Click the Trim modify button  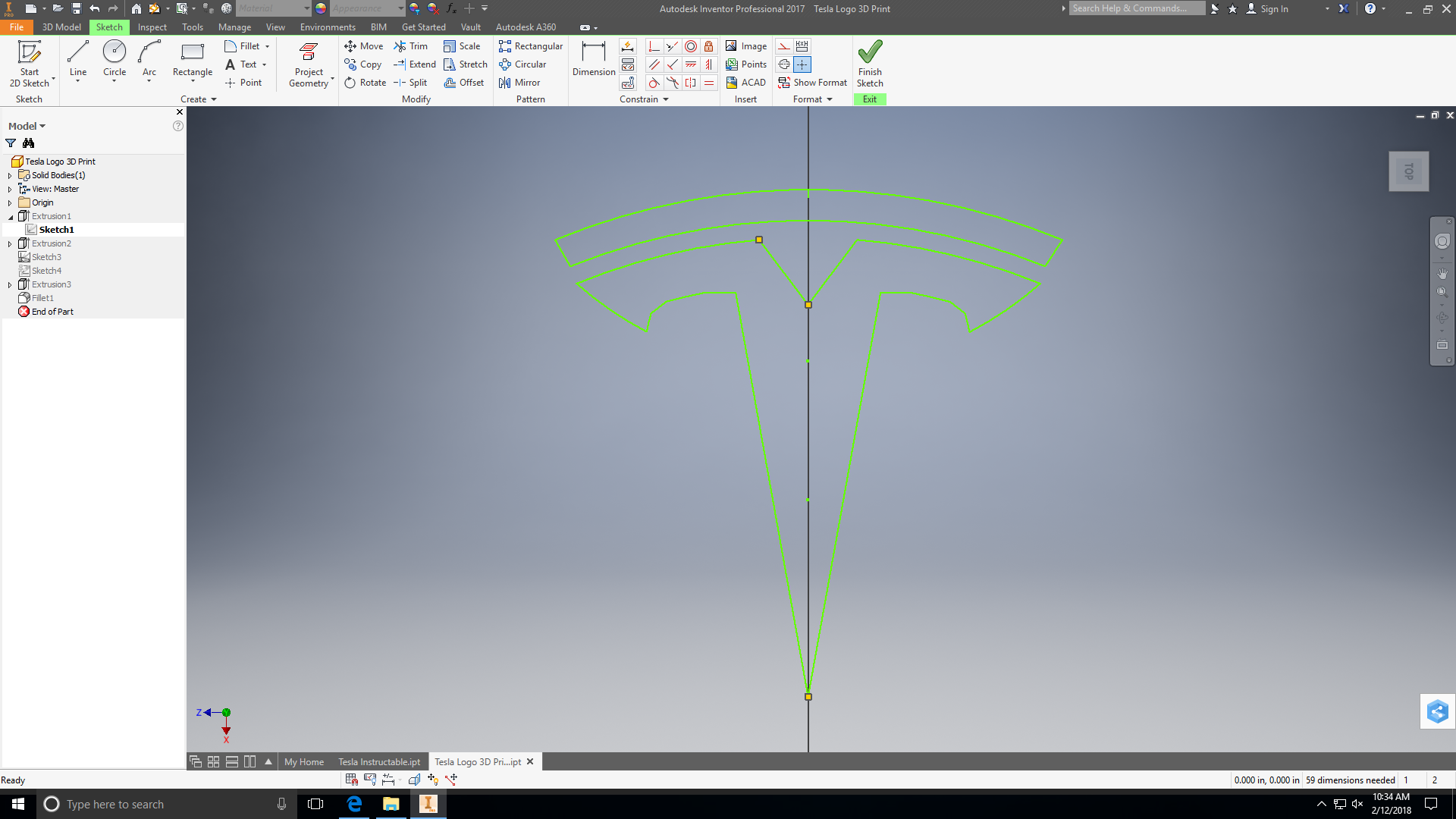410,46
